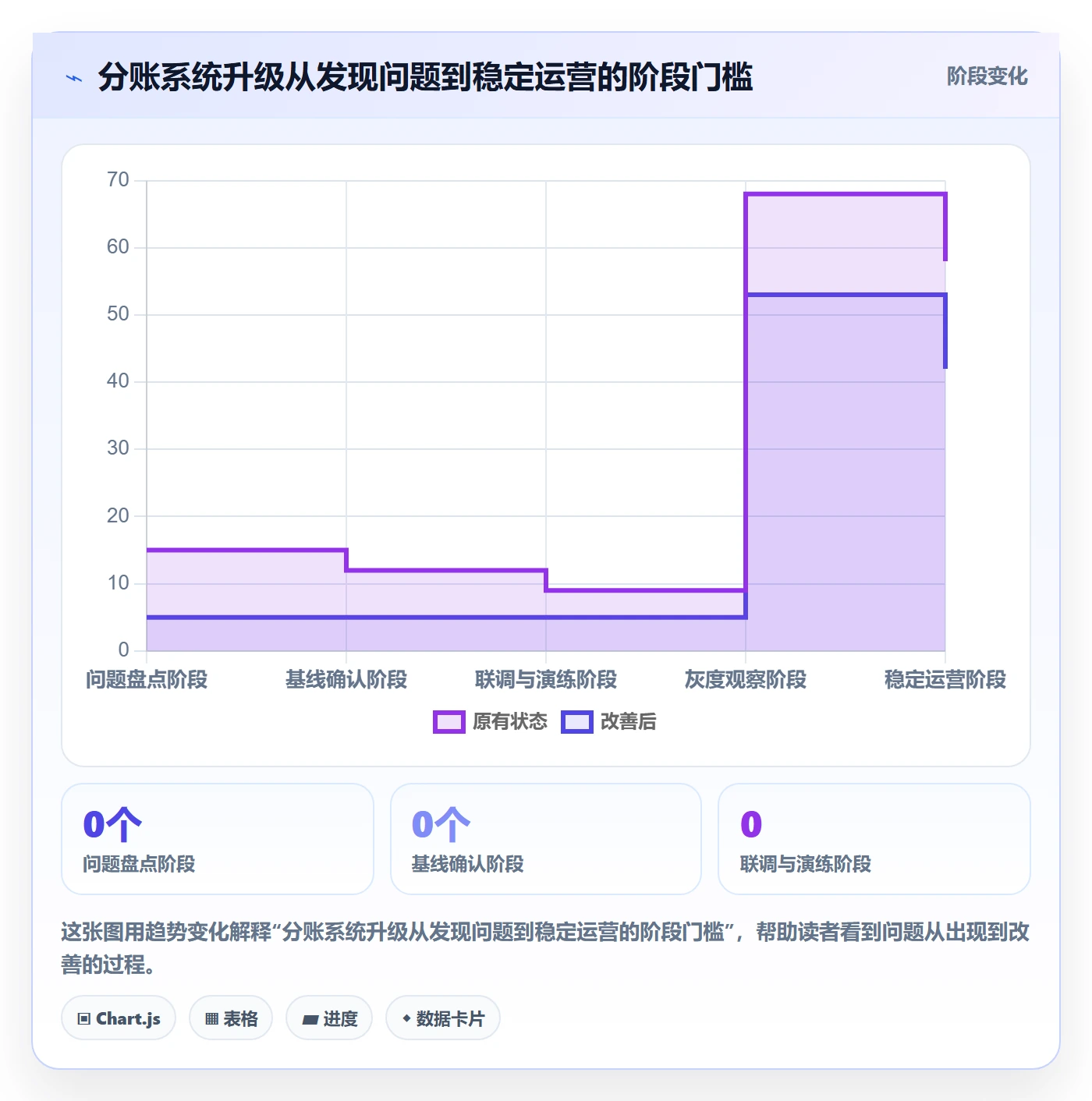Click the 进度 chip bar icon
The width and height of the screenshot is (1092, 1101).
point(310,1019)
